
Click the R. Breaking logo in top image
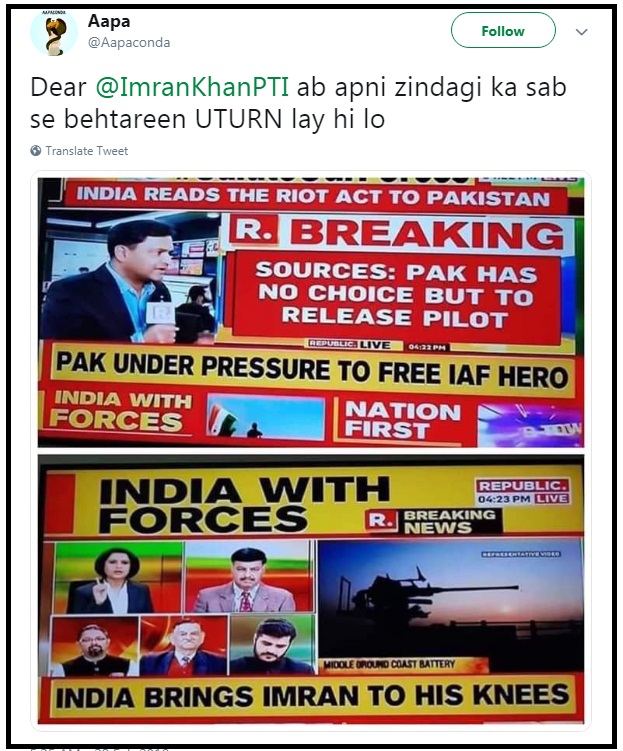coord(397,235)
